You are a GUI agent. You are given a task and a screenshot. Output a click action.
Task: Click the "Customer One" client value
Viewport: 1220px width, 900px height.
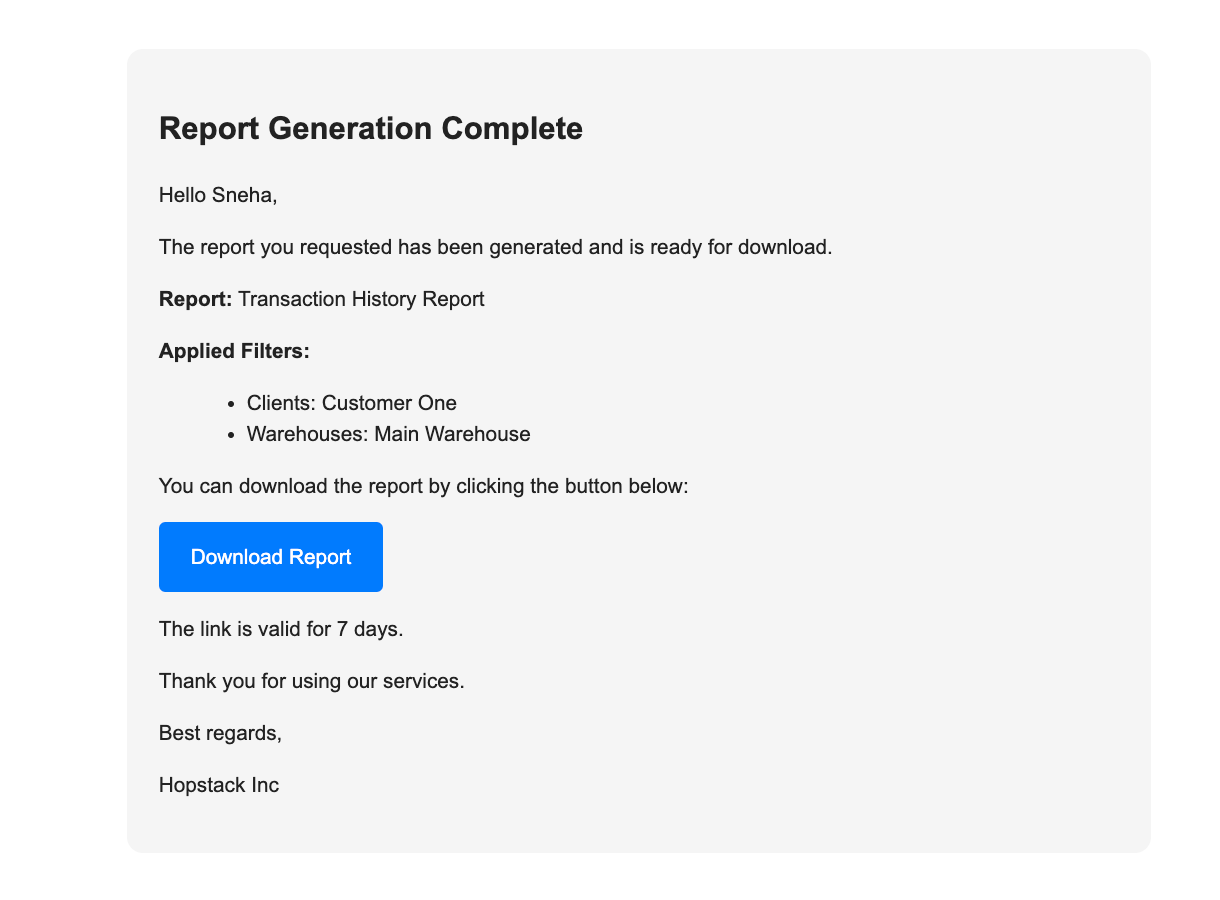[389, 403]
